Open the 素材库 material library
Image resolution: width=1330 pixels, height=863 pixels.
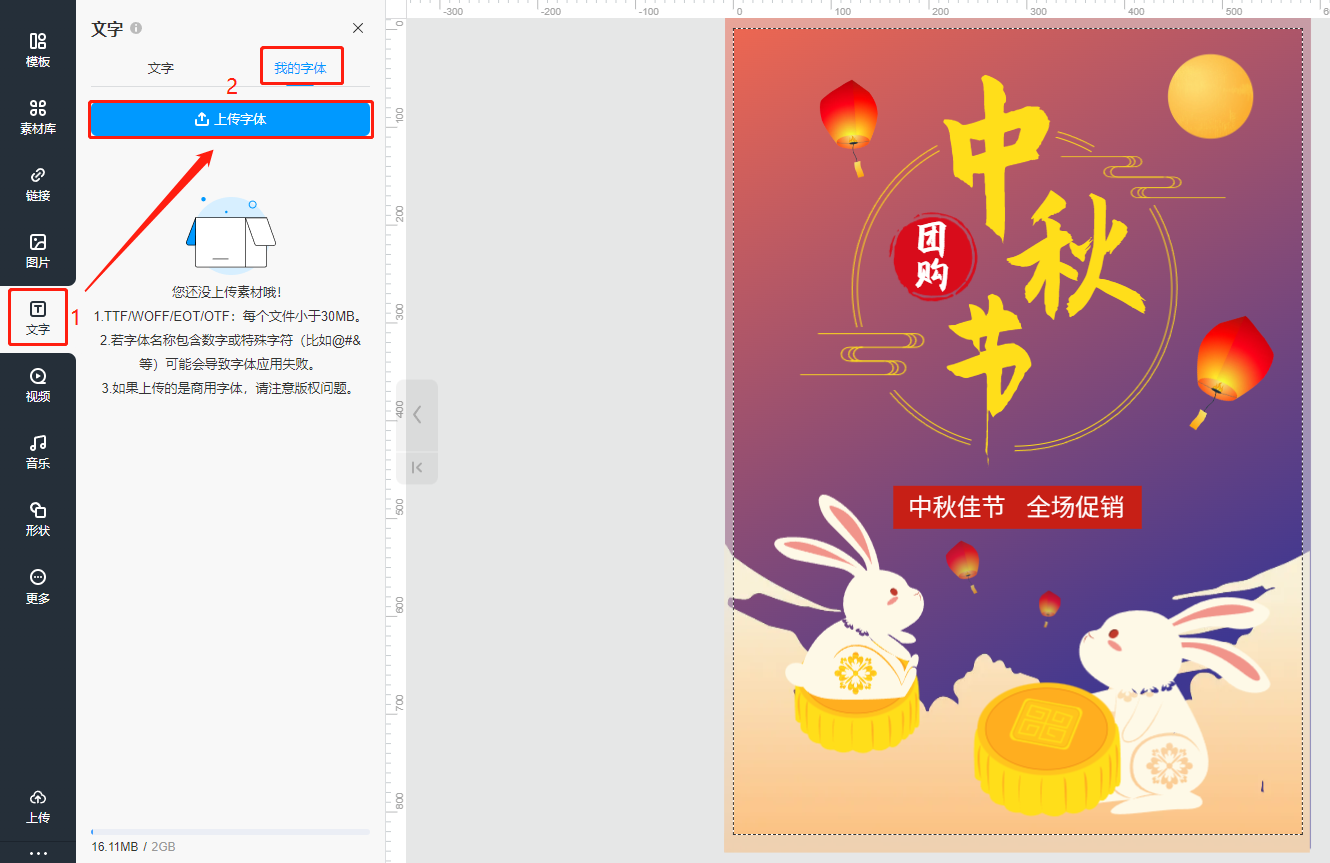click(x=38, y=116)
